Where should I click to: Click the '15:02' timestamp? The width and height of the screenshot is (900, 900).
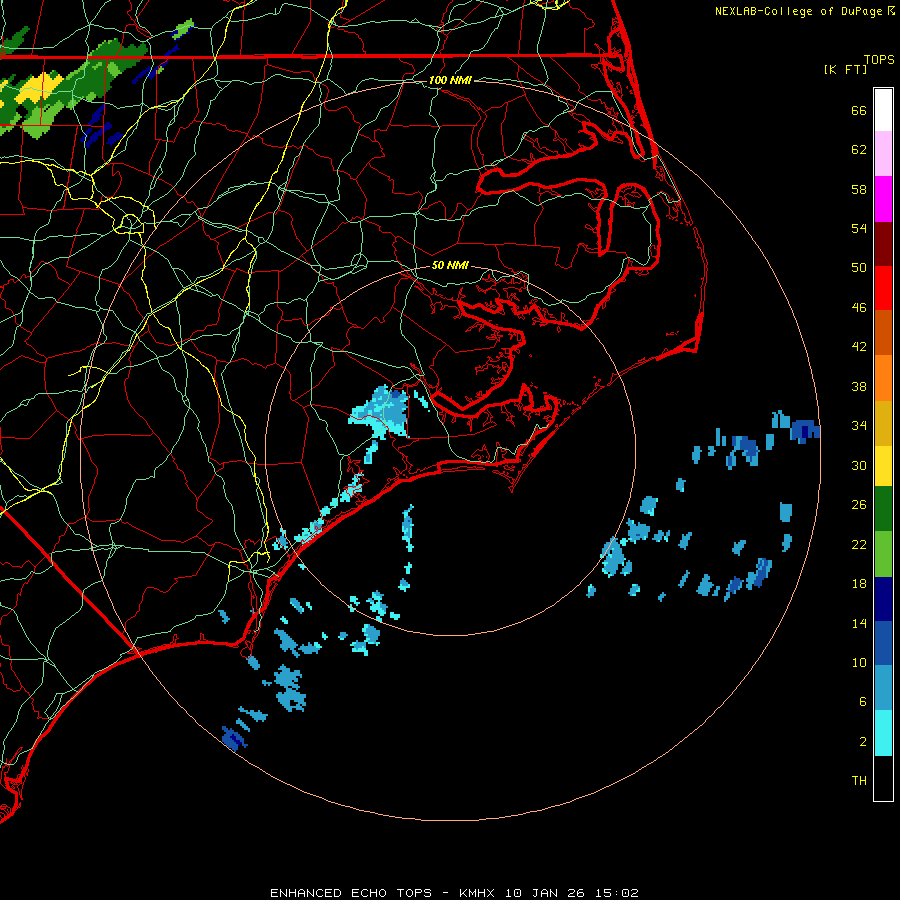click(617, 893)
